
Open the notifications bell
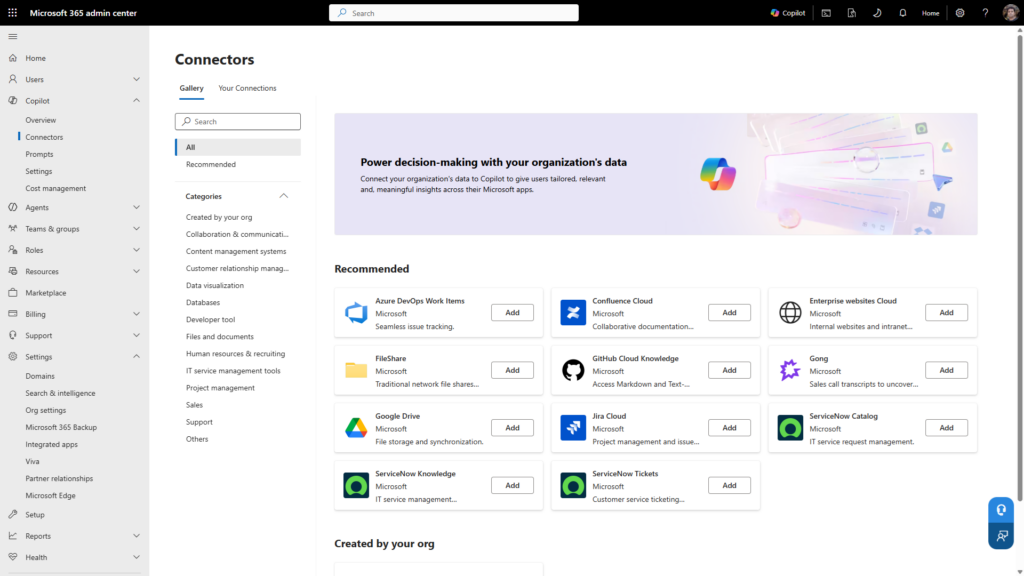pos(903,12)
